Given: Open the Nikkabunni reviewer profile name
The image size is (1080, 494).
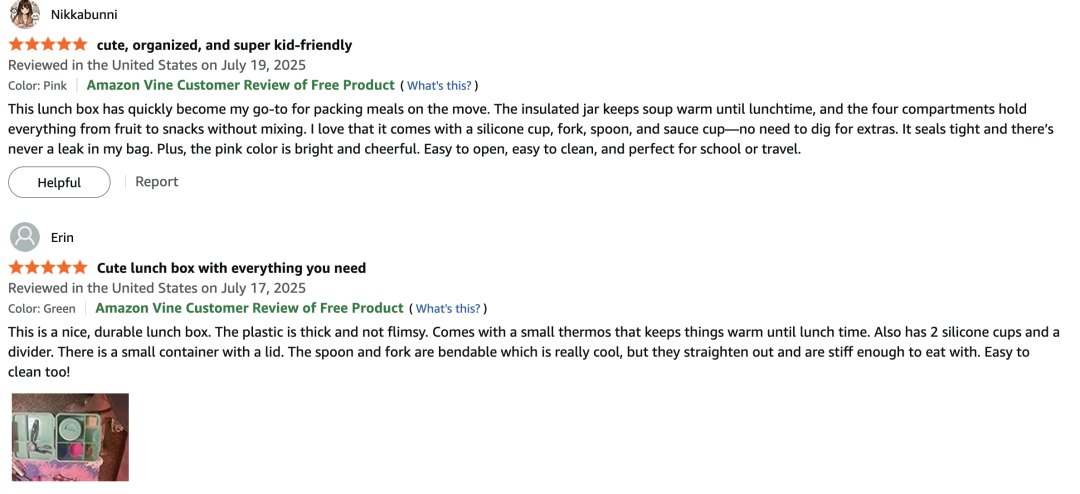Looking at the screenshot, I should click(x=84, y=14).
